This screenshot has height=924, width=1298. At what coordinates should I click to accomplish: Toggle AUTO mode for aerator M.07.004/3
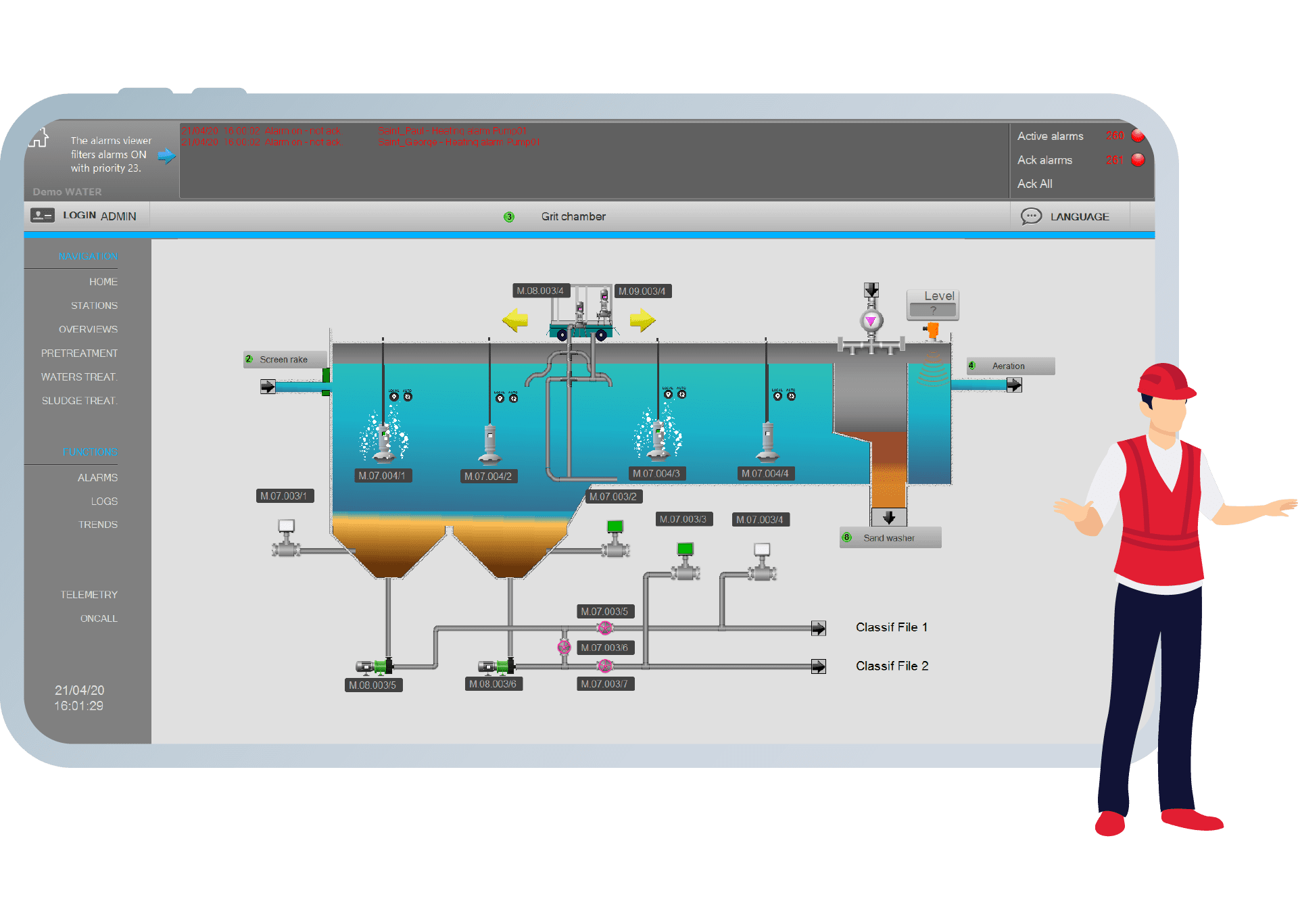[681, 394]
